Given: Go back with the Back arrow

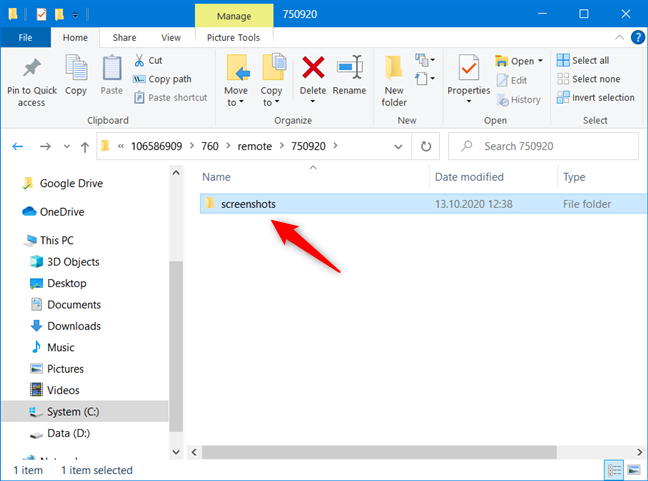Looking at the screenshot, I should pos(18,146).
